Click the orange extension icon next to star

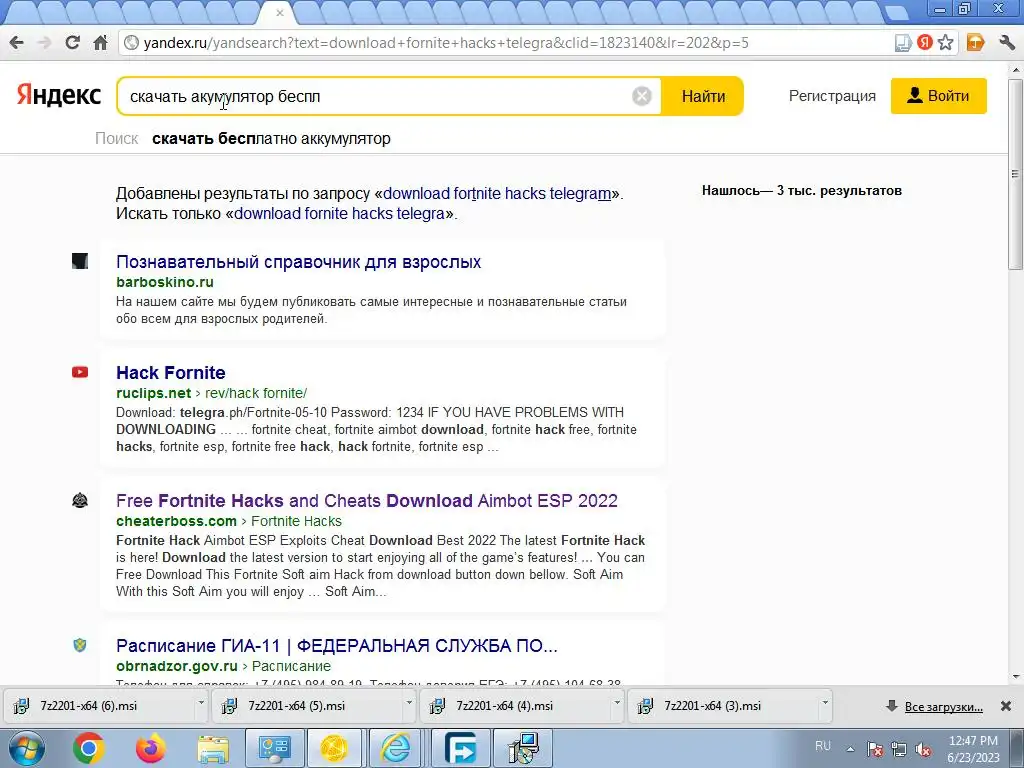pyautogui.click(x=976, y=43)
